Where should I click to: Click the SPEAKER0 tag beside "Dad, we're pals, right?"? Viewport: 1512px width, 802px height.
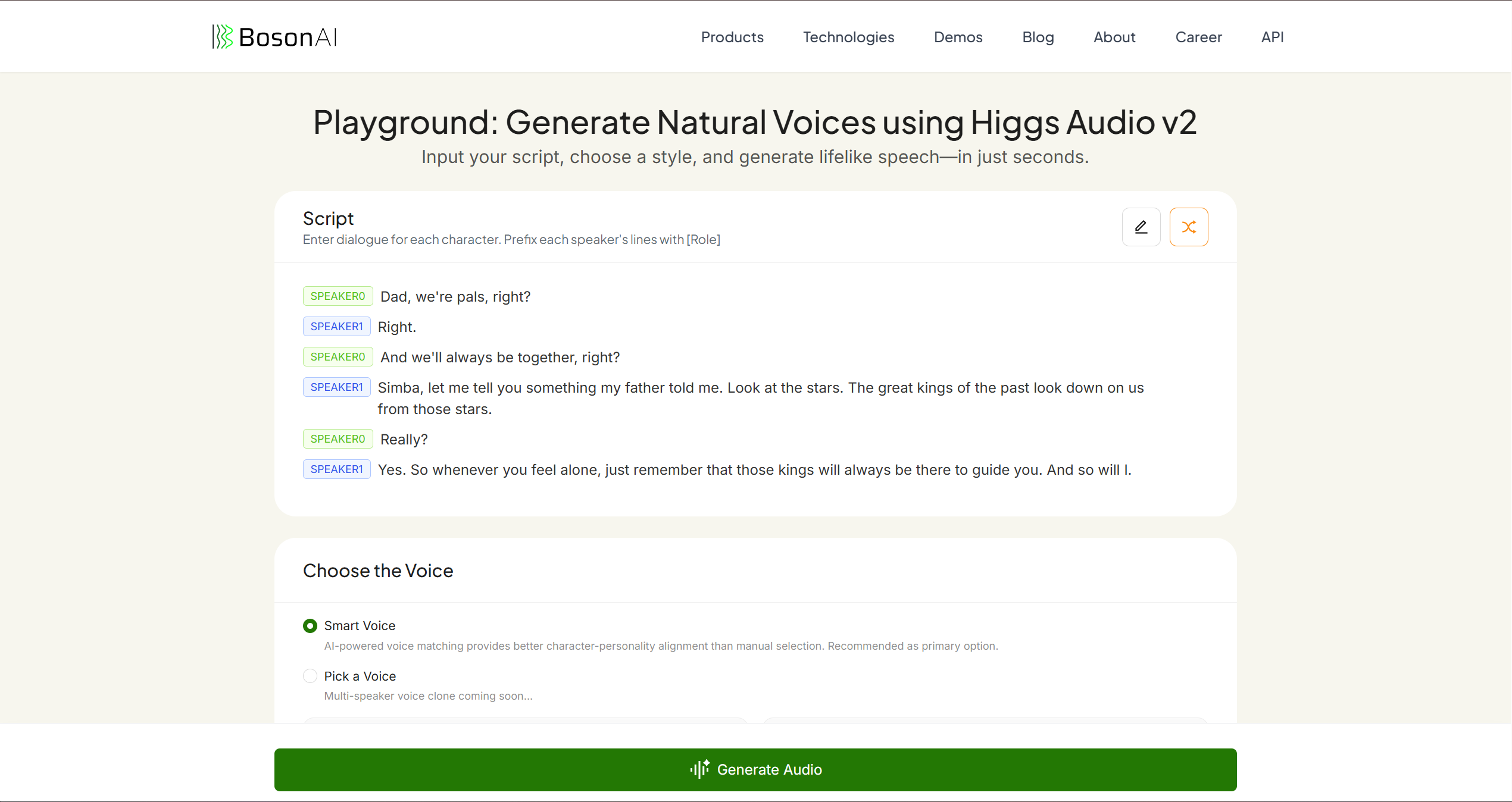point(338,296)
